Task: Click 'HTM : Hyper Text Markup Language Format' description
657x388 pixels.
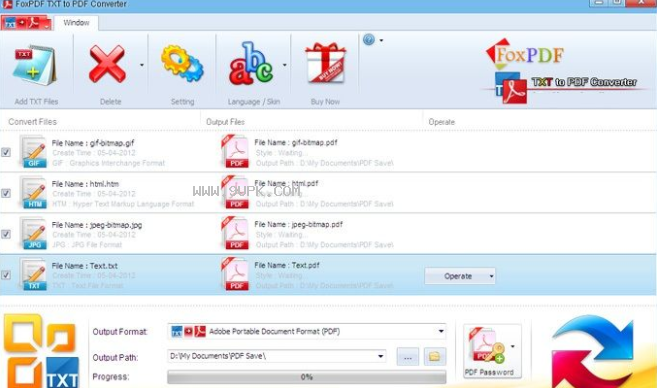Action: (123, 204)
